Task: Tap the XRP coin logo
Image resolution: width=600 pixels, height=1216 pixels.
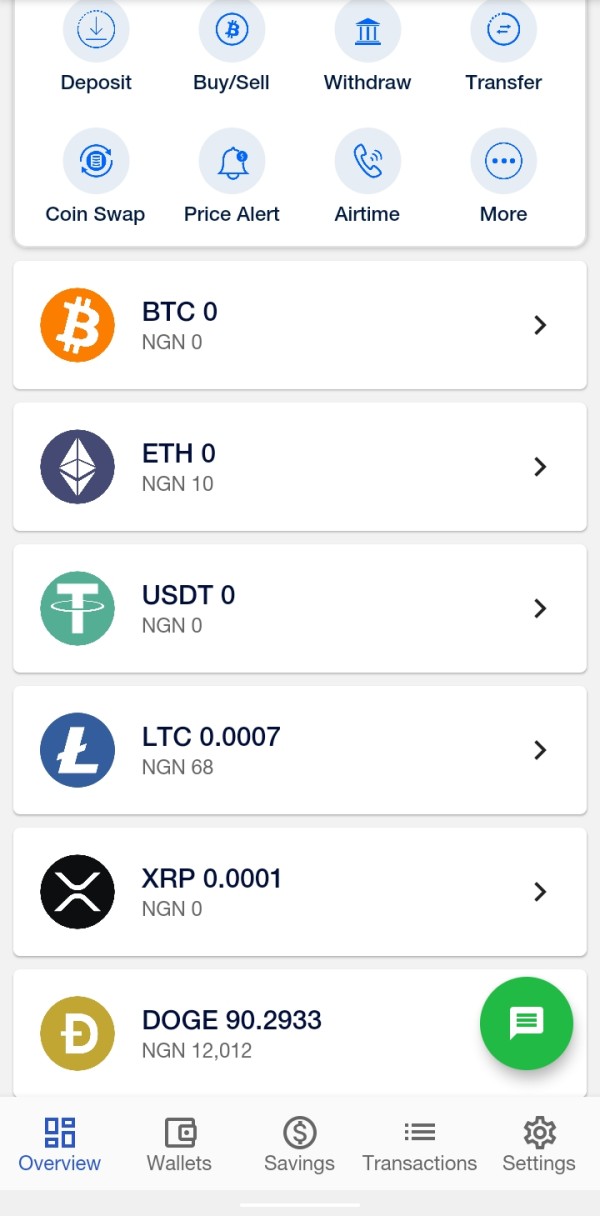Action: coord(78,892)
